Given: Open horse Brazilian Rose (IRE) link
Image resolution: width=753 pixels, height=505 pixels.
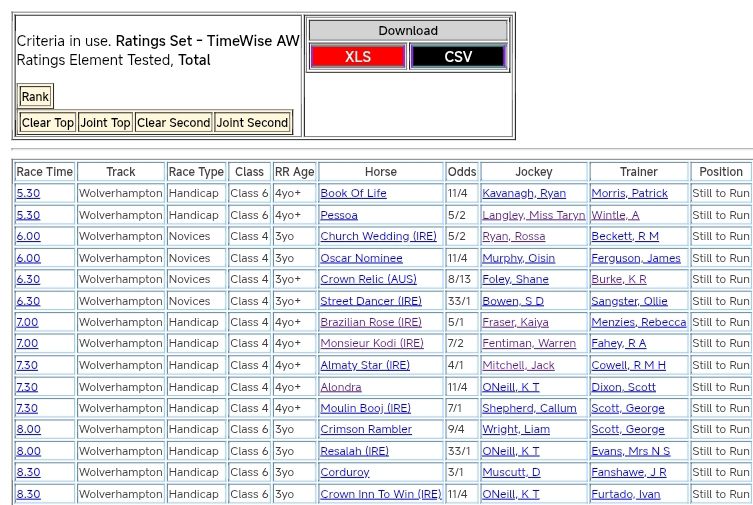Looking at the screenshot, I should pos(370,322).
